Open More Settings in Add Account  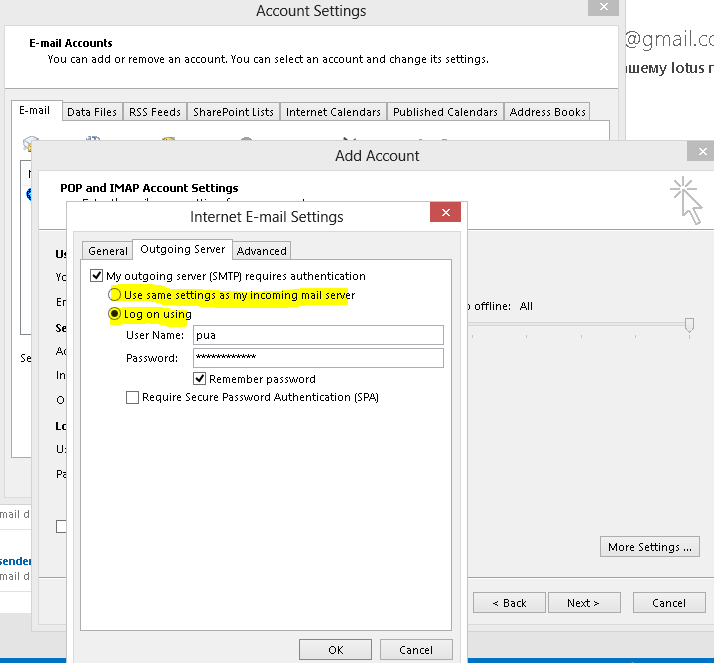[x=649, y=547]
